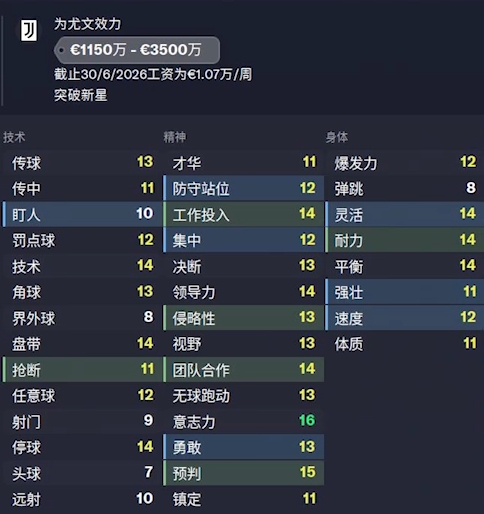The image size is (484, 514).
Task: Open the 为尤文效力 club link
Action: pos(87,24)
